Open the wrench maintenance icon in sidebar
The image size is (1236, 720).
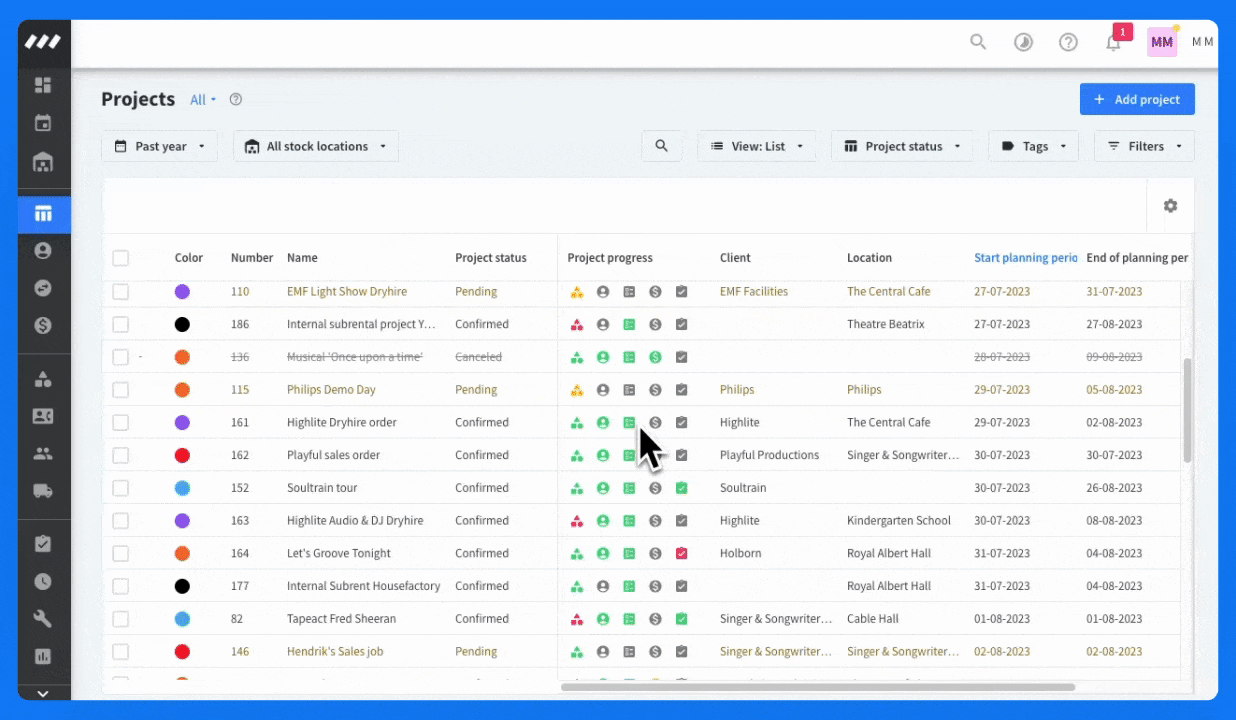point(43,619)
